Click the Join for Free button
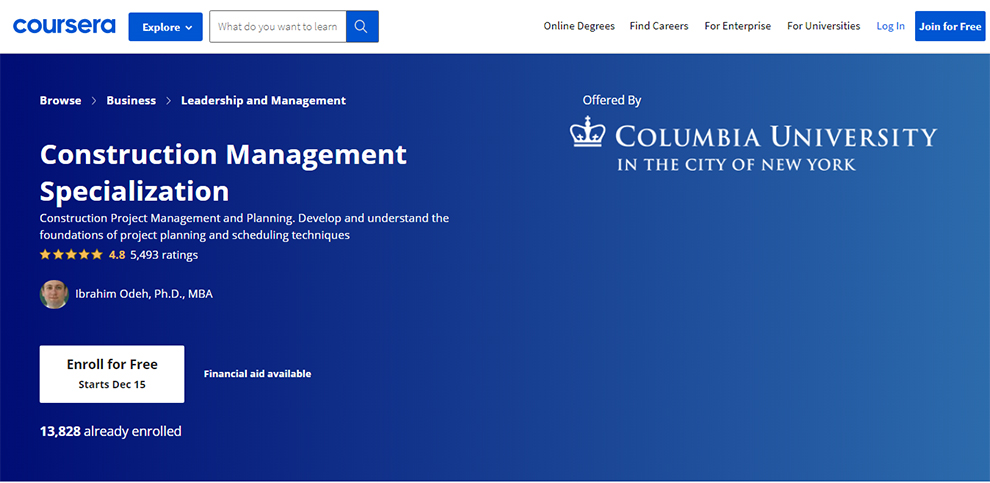The width and height of the screenshot is (990, 483). click(x=950, y=27)
